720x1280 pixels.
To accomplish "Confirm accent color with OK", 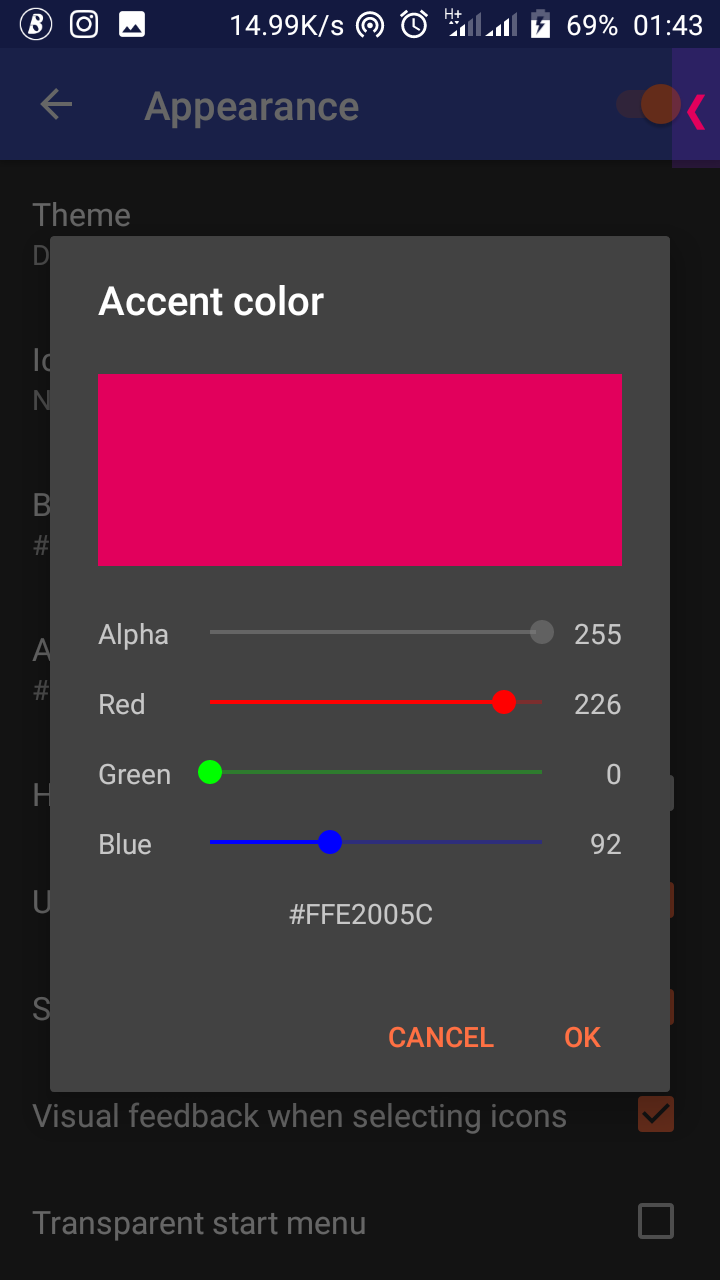I will [582, 1038].
